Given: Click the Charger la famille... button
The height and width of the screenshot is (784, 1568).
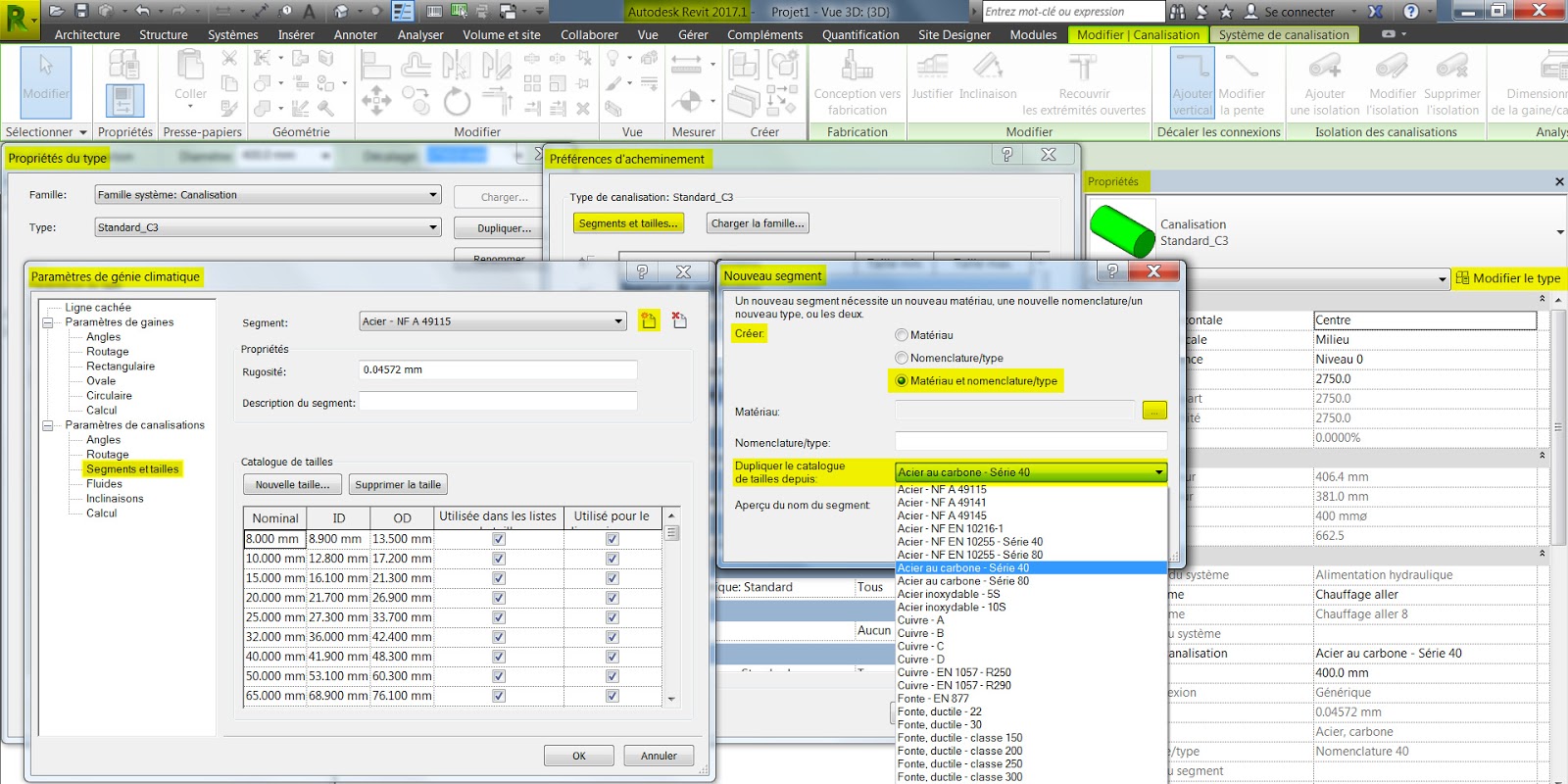Looking at the screenshot, I should point(758,223).
